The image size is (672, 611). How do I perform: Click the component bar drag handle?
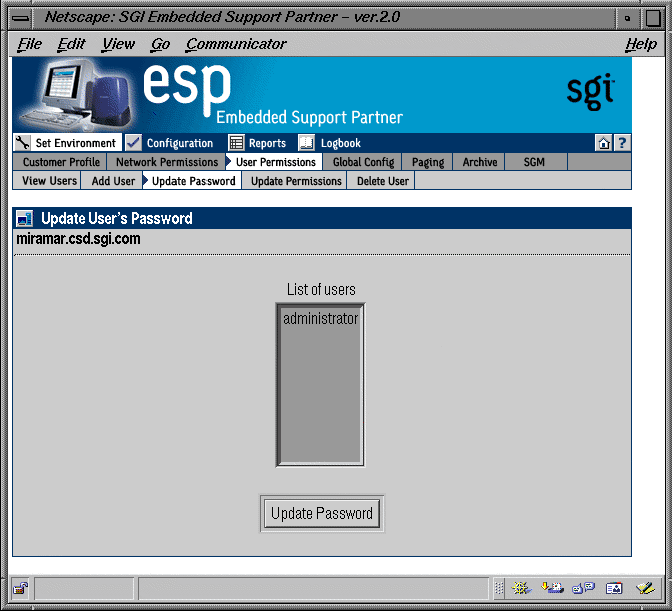pyautogui.click(x=499, y=588)
